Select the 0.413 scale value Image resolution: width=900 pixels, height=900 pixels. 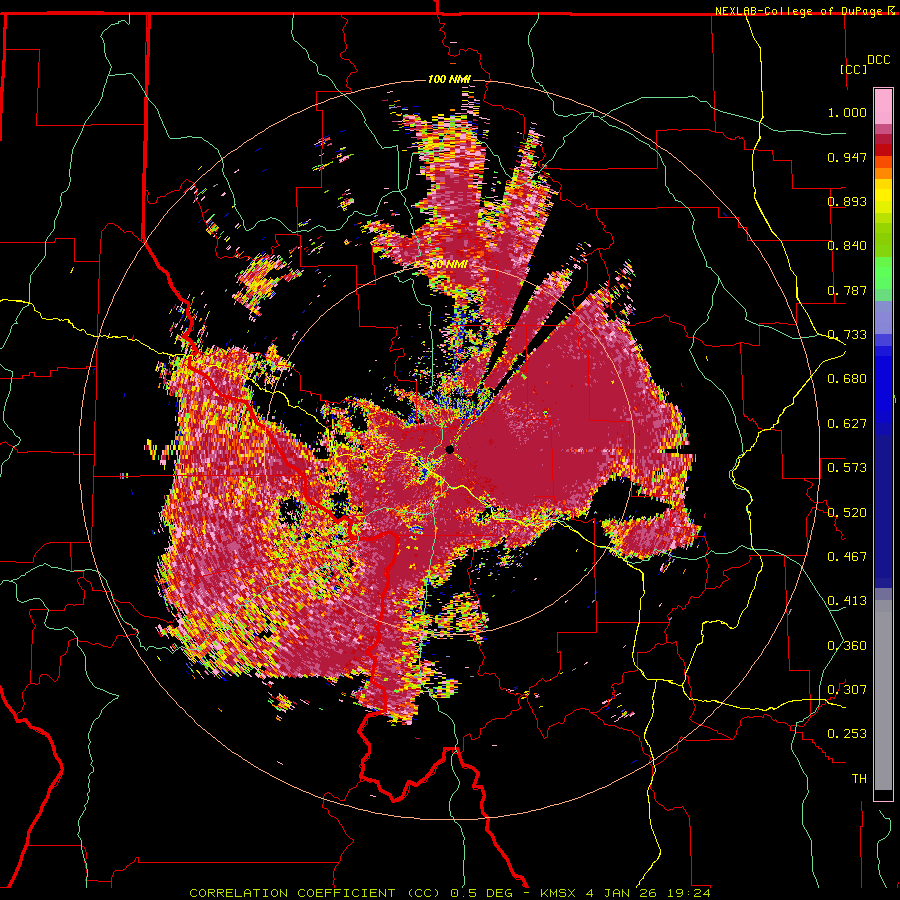pyautogui.click(x=847, y=601)
